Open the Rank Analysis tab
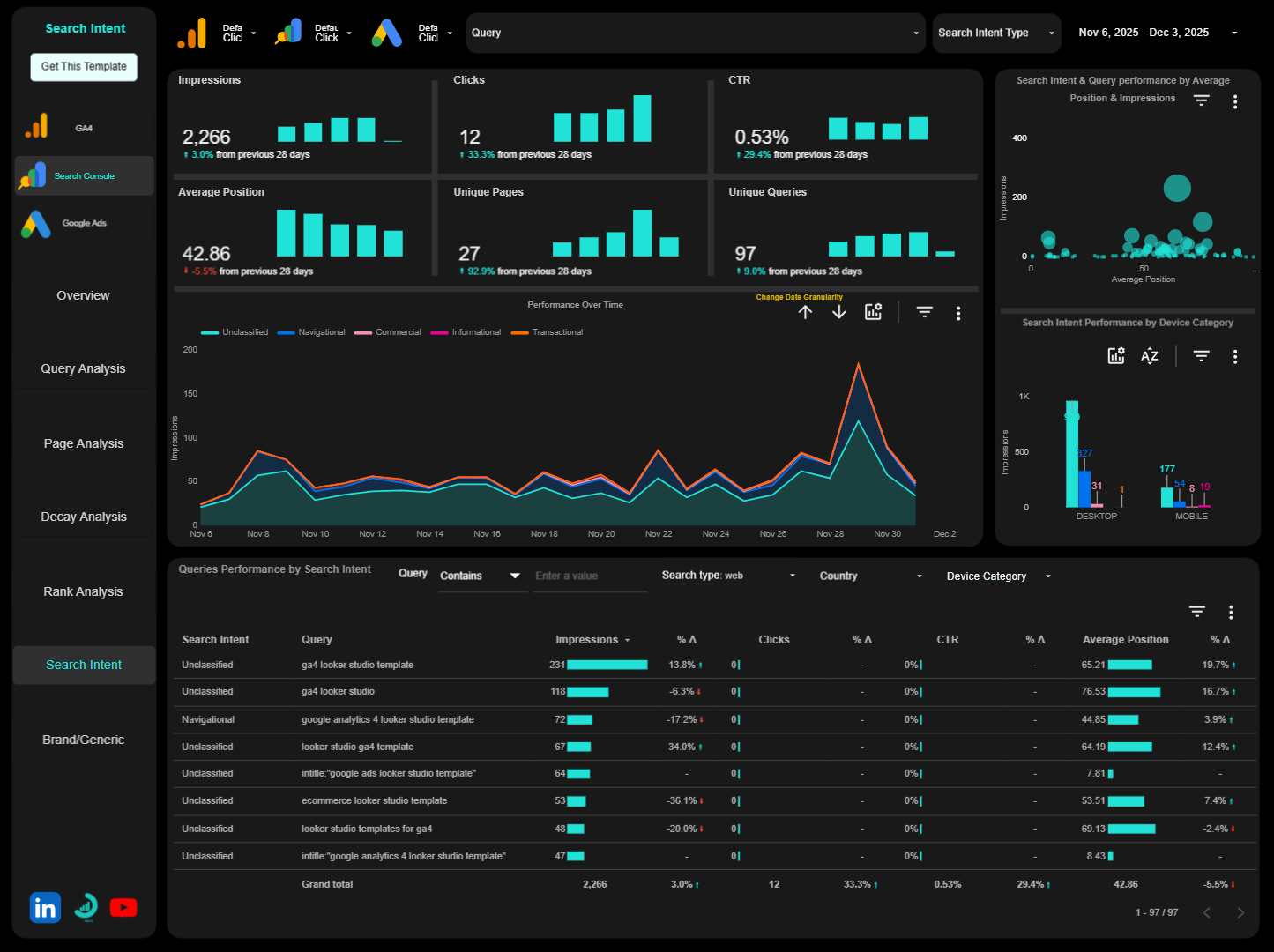Screen dimensions: 1274x952 [x=83, y=591]
